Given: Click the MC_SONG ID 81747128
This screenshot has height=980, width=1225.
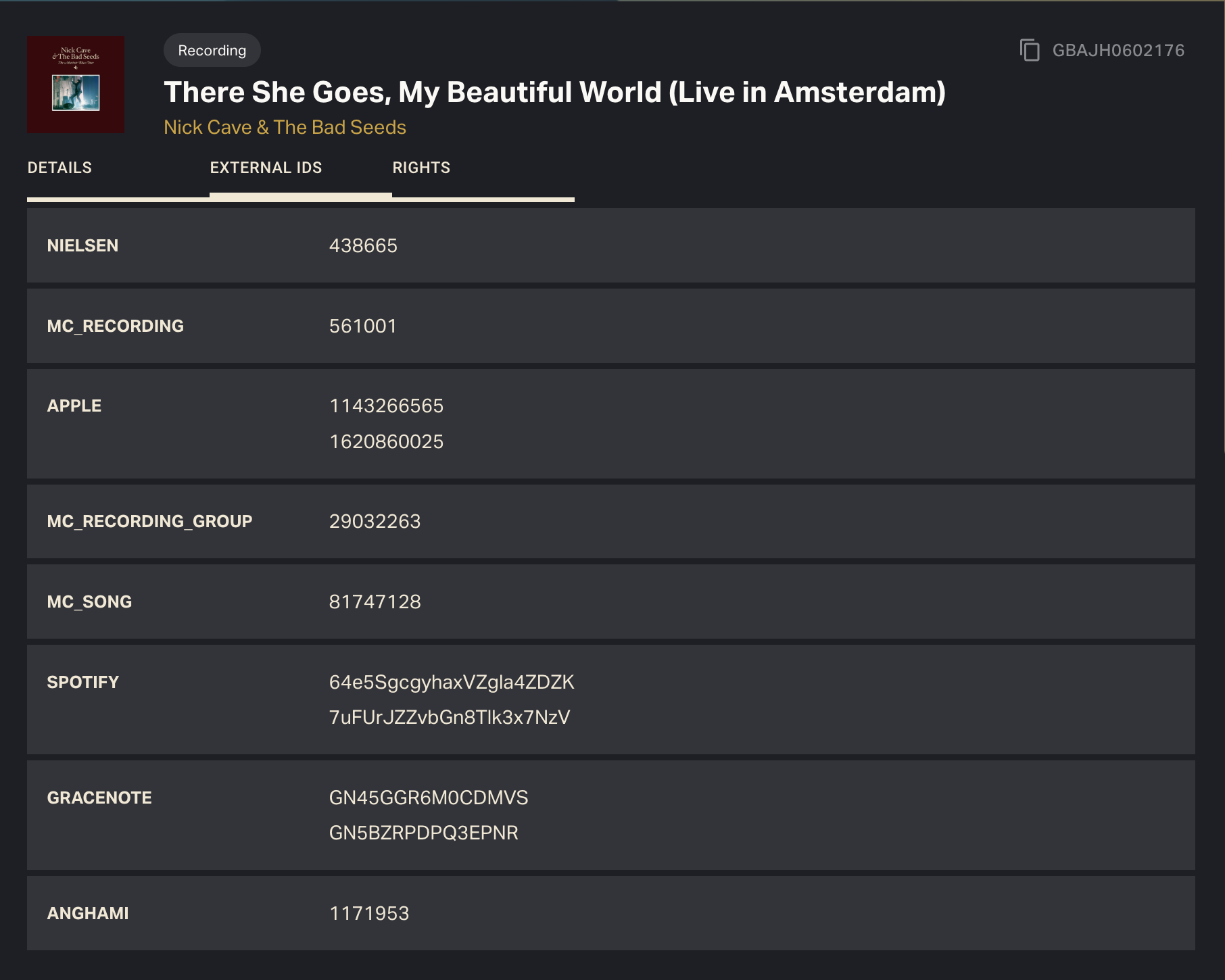Looking at the screenshot, I should pyautogui.click(x=375, y=602).
